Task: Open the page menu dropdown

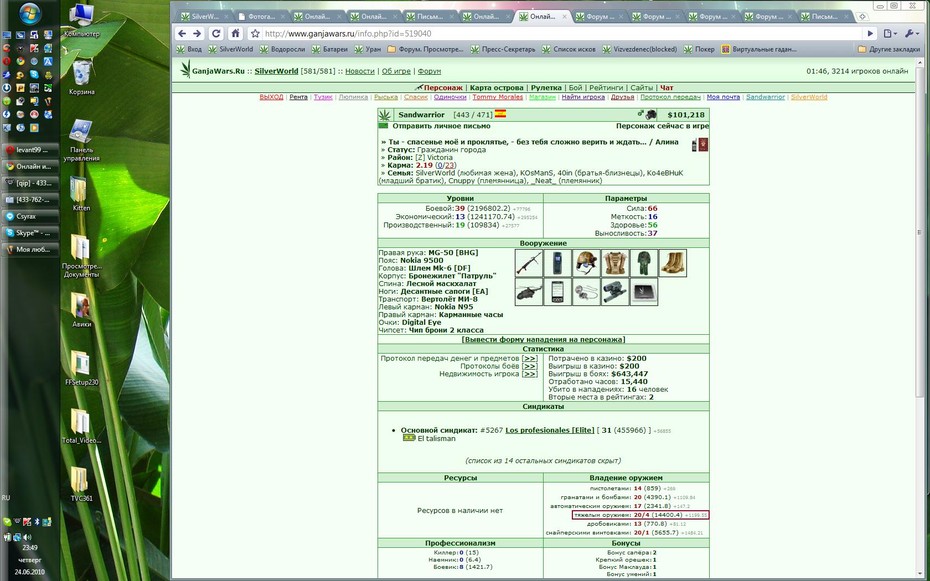Action: click(890, 34)
